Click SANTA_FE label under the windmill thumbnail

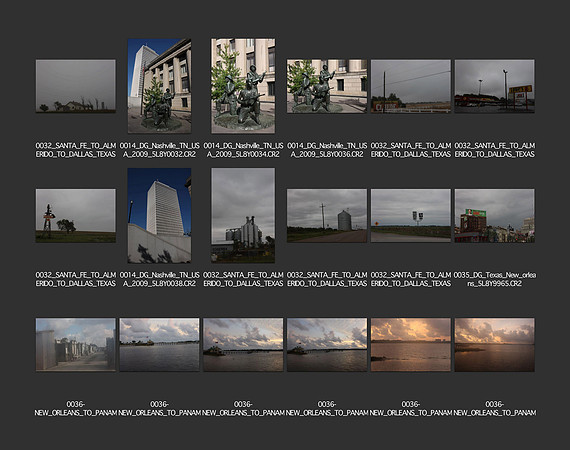pos(76,279)
